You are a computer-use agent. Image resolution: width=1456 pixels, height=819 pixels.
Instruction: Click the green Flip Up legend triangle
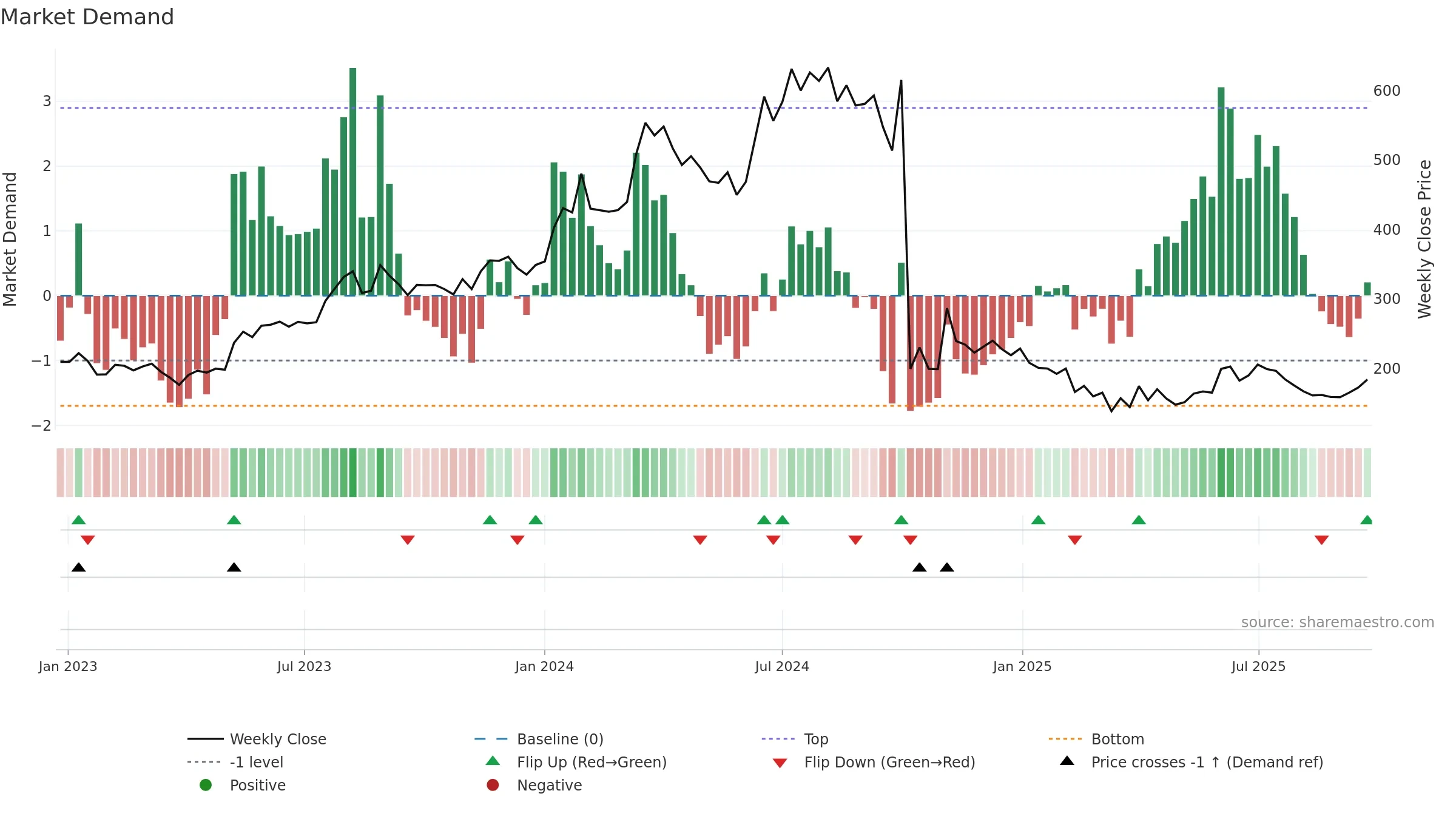[x=493, y=761]
